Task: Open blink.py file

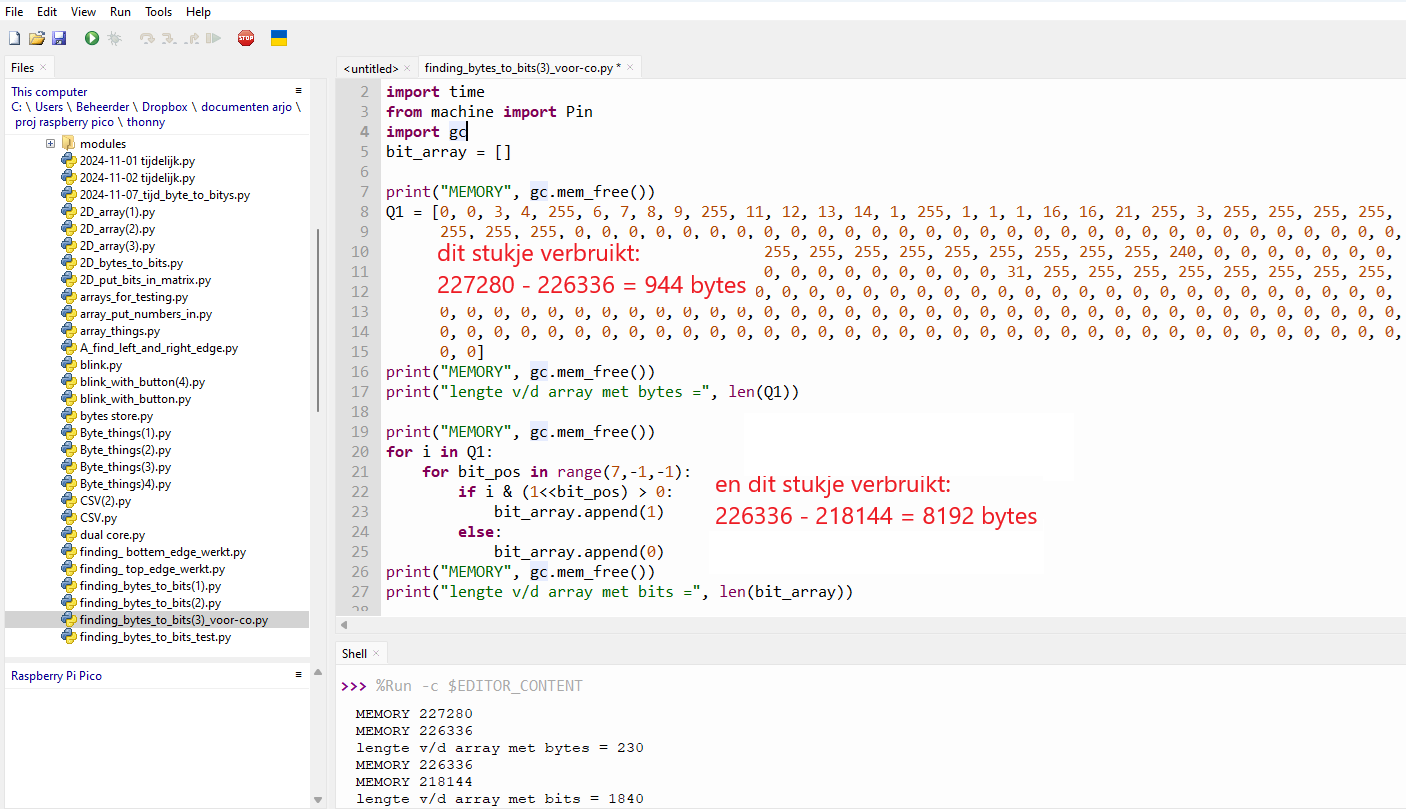Action: [100, 365]
